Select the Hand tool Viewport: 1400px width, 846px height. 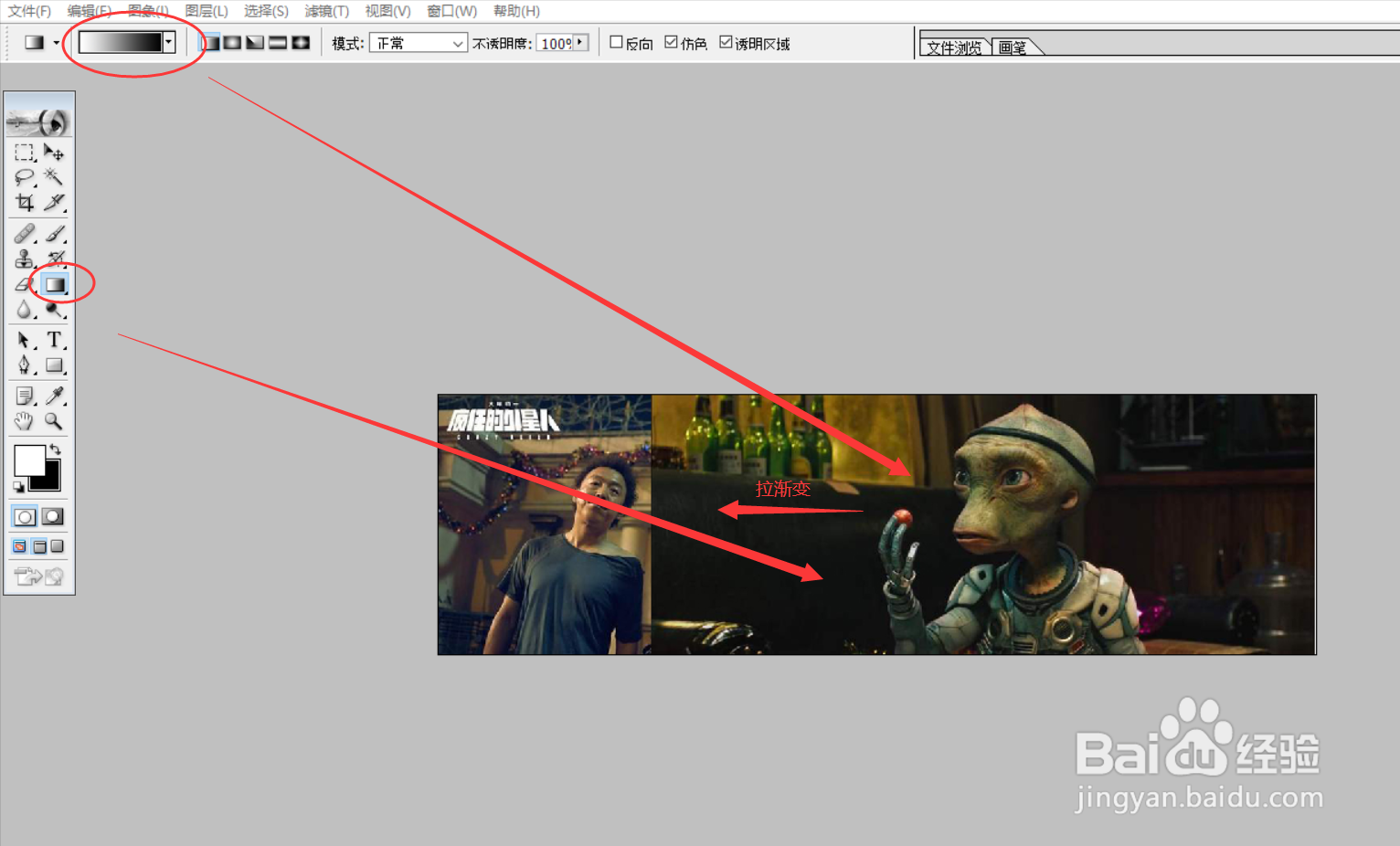click(25, 421)
